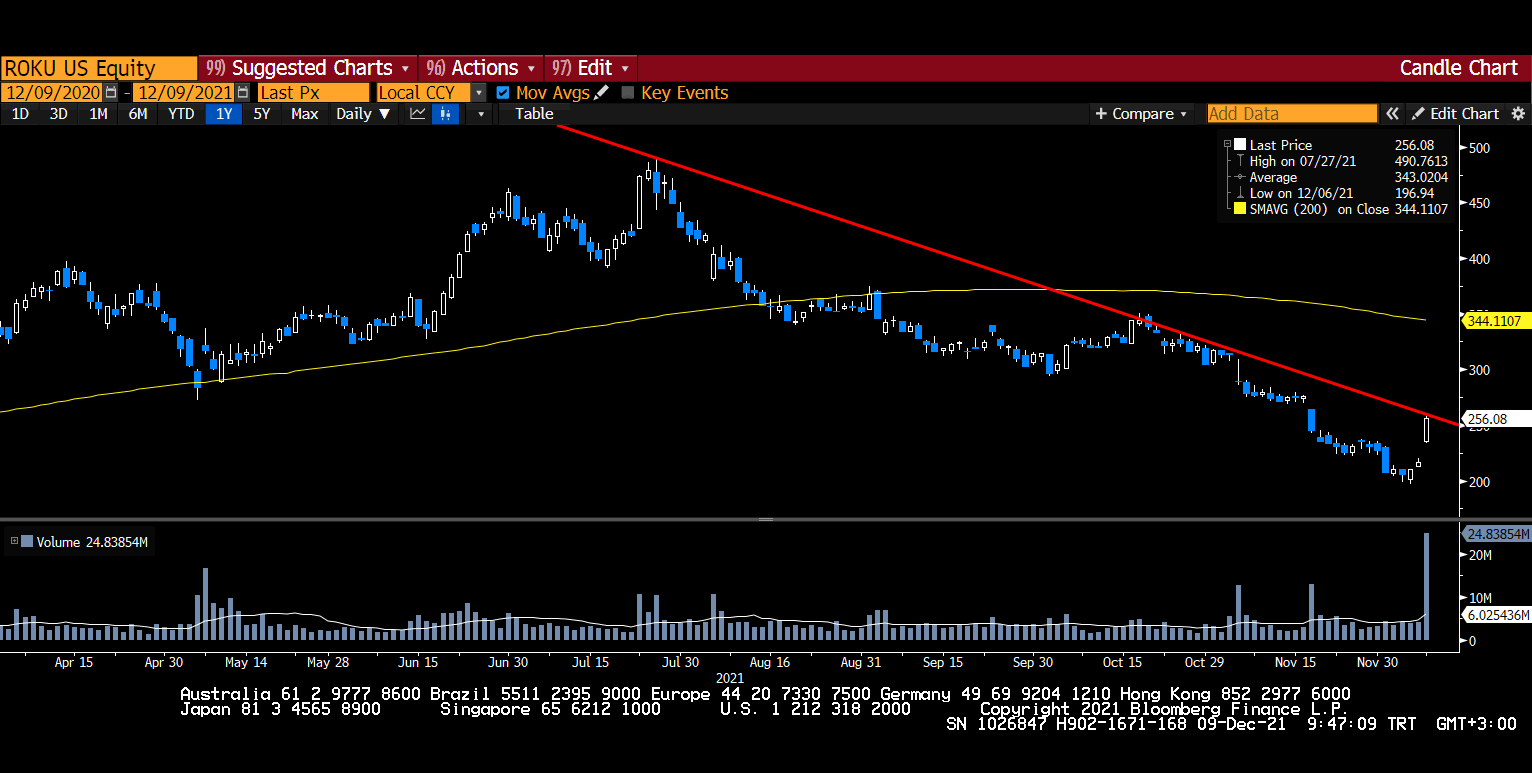Click the ROKU US Equity ticker field
Image resolution: width=1532 pixels, height=773 pixels.
click(99, 68)
